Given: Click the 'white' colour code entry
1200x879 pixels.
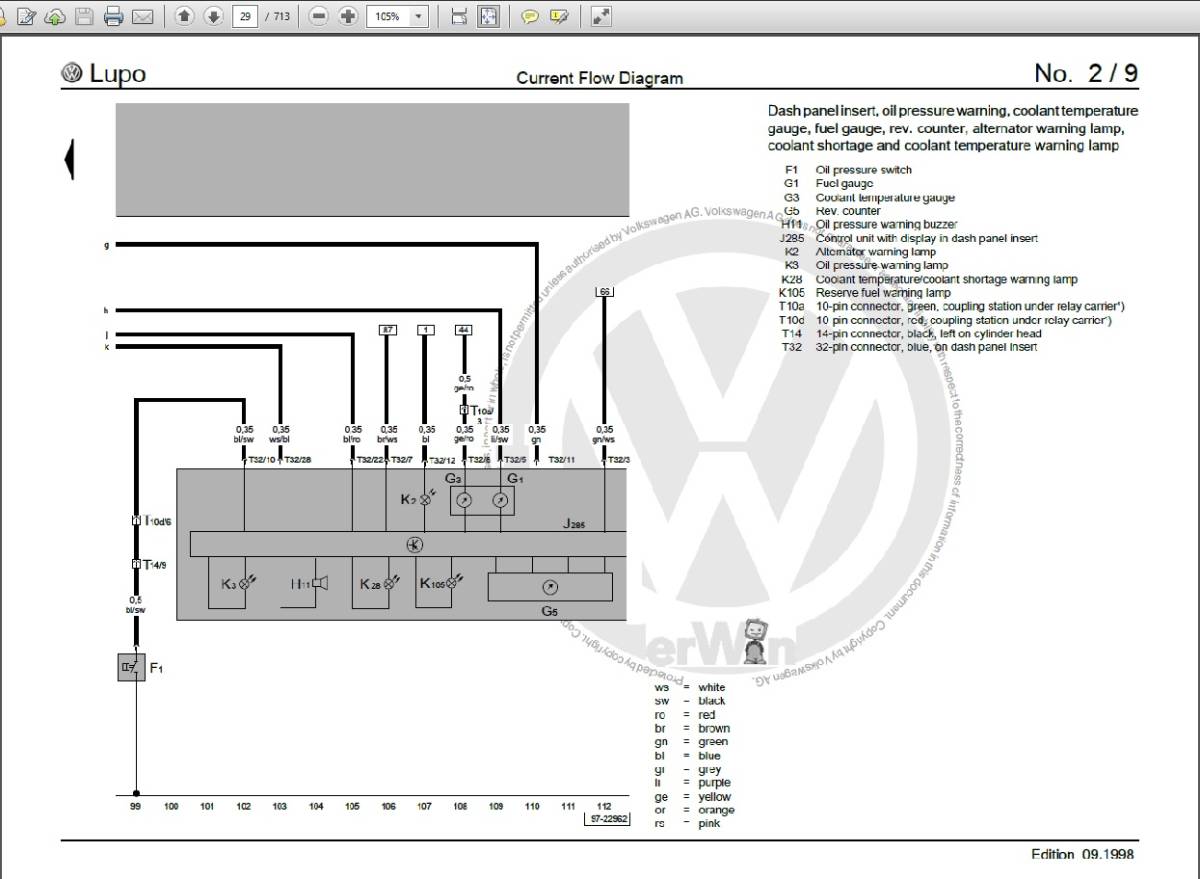Looking at the screenshot, I should click(x=712, y=688).
